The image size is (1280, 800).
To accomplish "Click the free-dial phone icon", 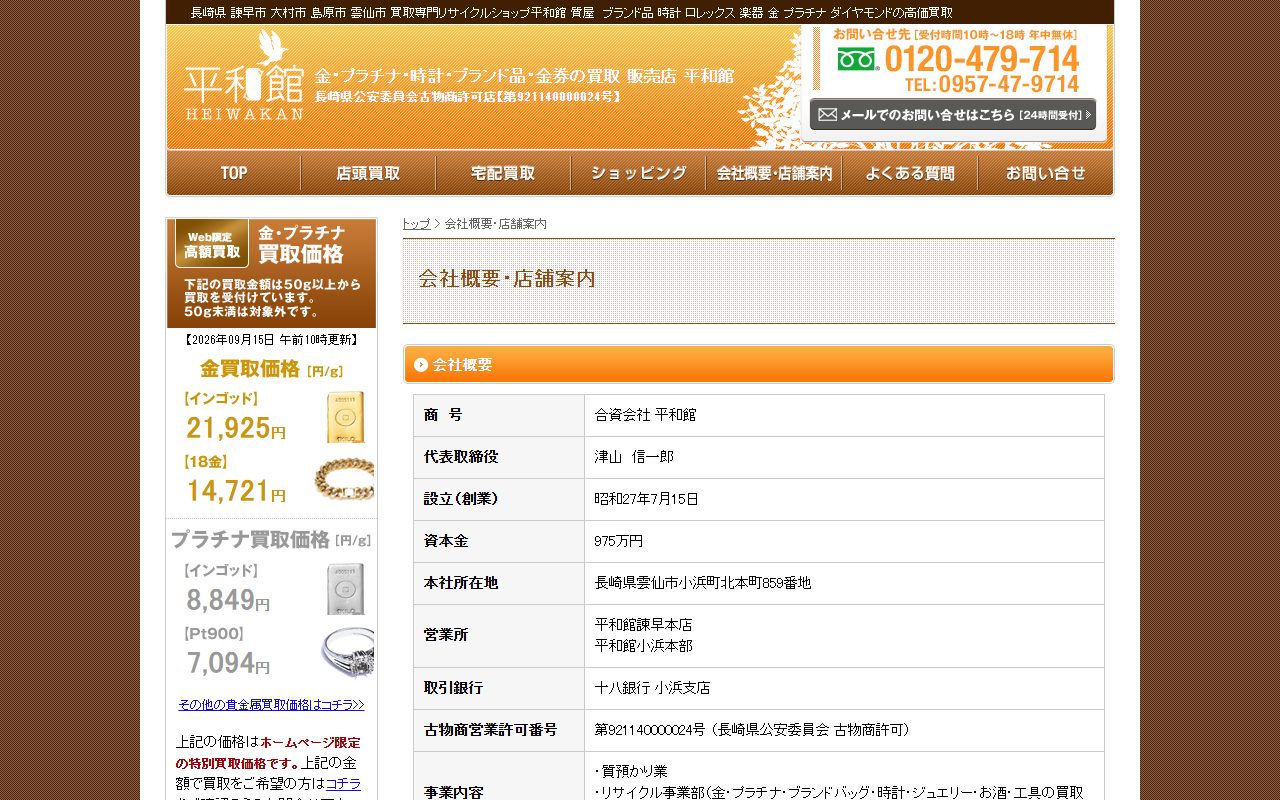I will (857, 59).
